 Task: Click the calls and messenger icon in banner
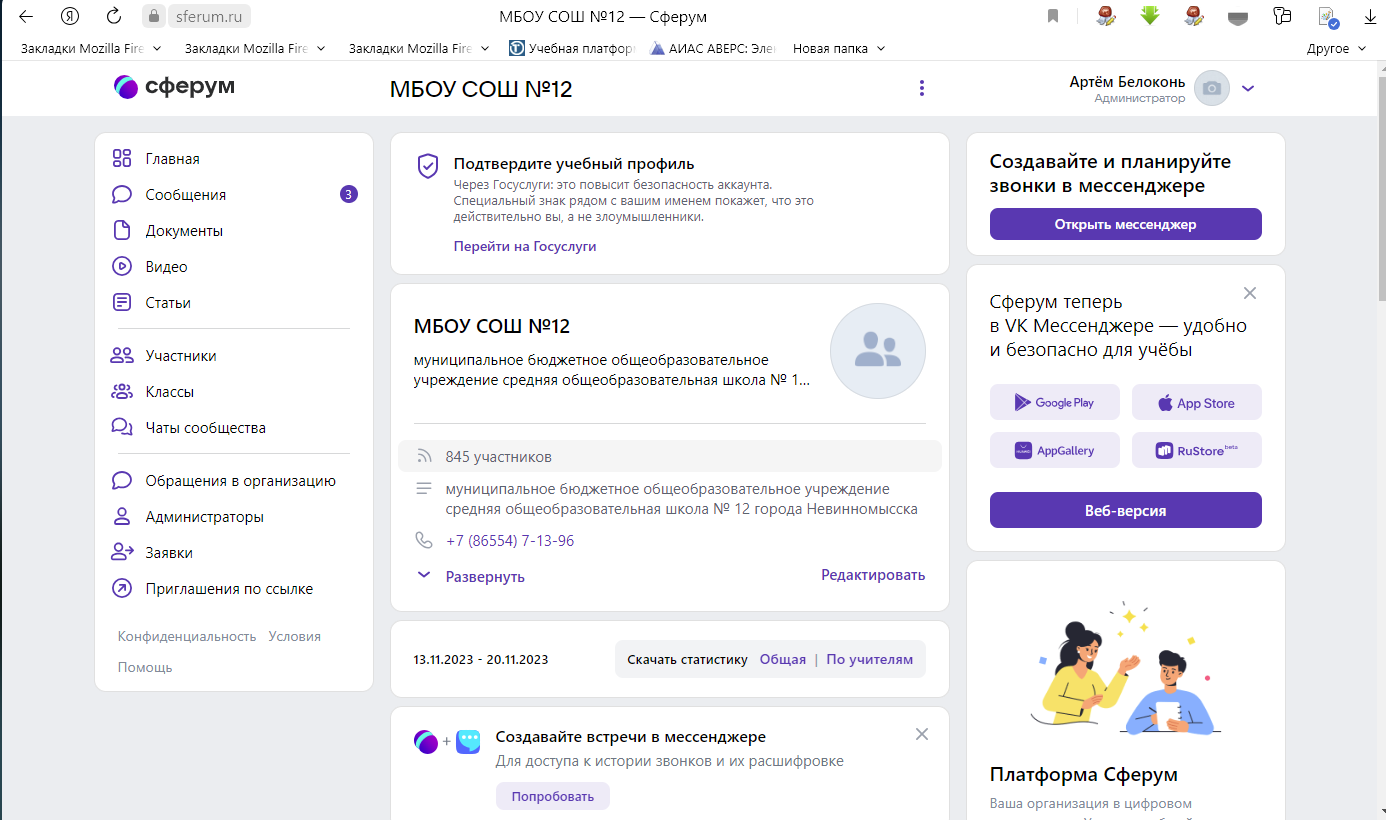(447, 742)
